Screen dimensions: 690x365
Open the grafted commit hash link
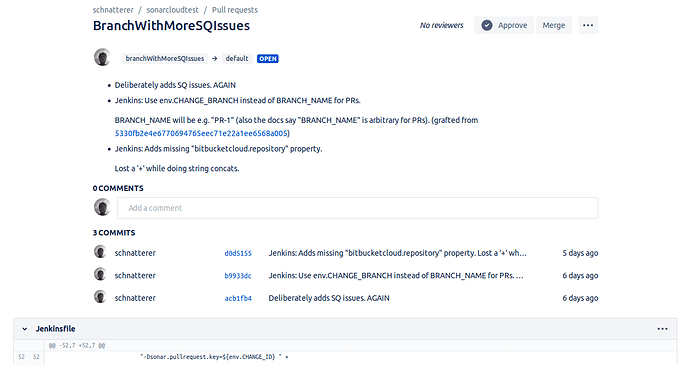[201, 133]
